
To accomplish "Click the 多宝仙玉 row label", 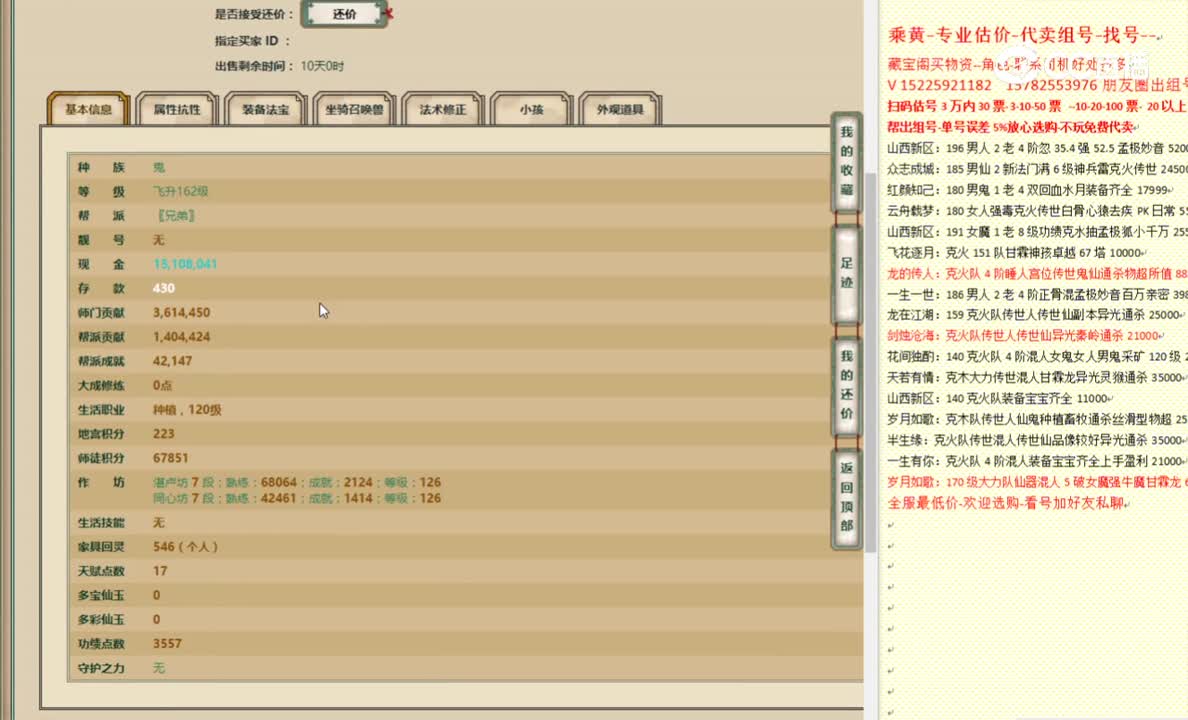I will (101, 595).
